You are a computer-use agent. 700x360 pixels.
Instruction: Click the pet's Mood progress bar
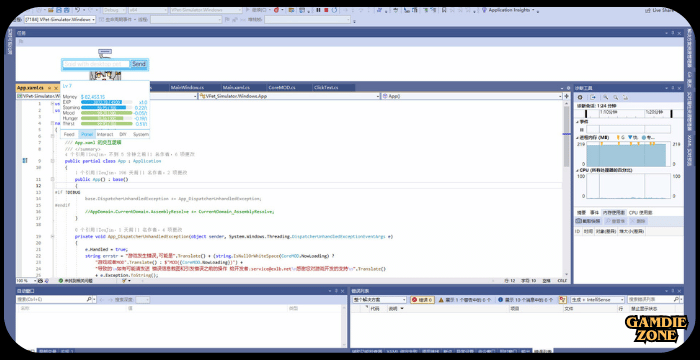(x=107, y=113)
